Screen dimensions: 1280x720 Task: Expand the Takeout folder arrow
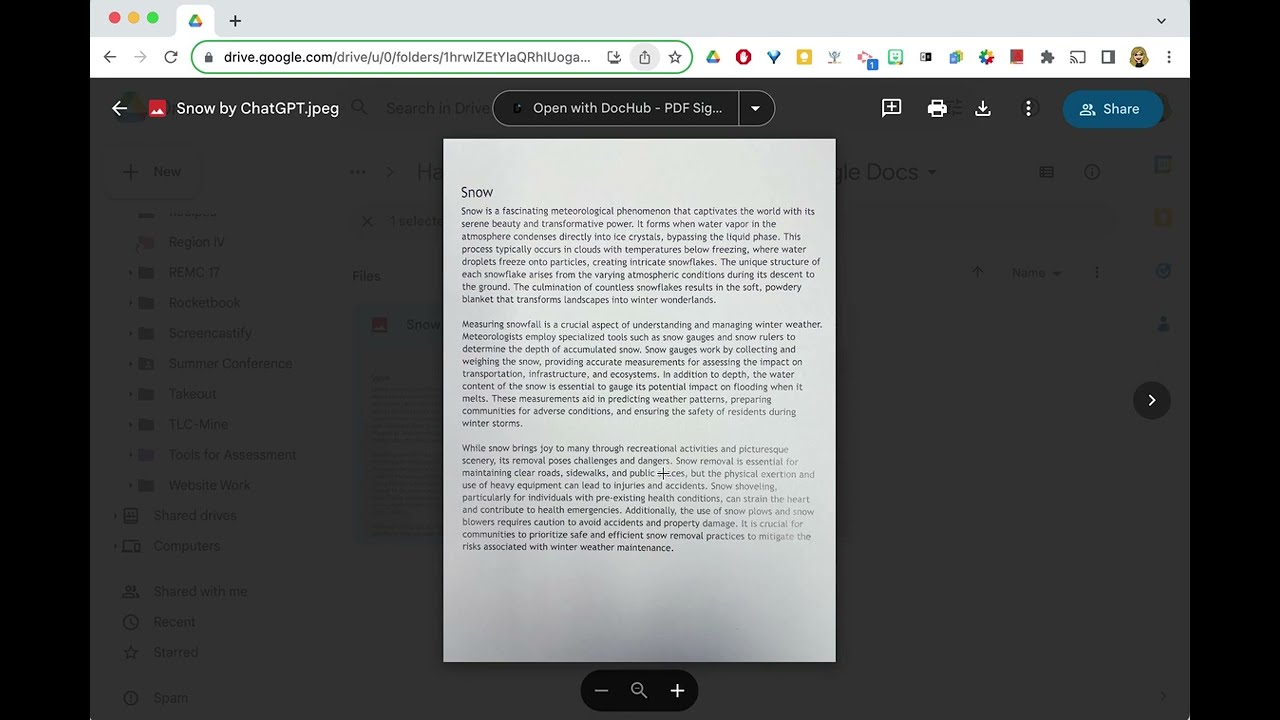click(x=130, y=394)
